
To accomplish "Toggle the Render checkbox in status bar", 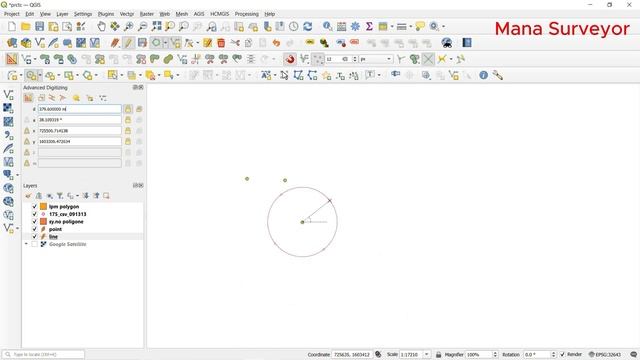I will (x=562, y=354).
